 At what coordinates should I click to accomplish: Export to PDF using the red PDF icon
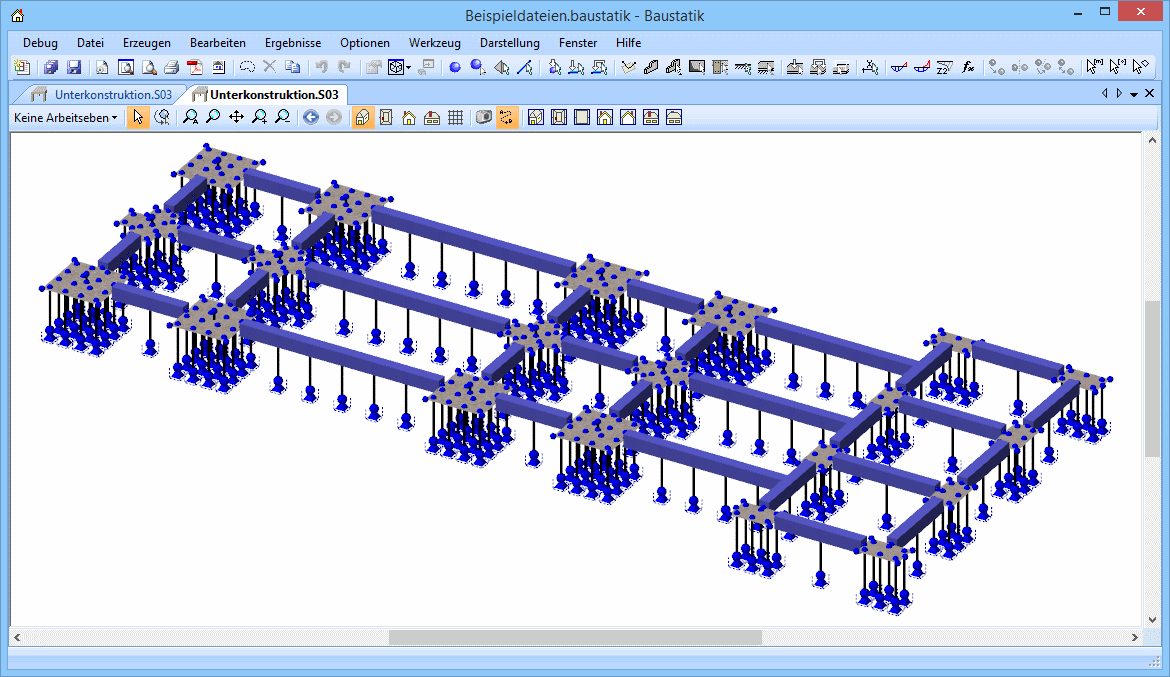point(195,68)
